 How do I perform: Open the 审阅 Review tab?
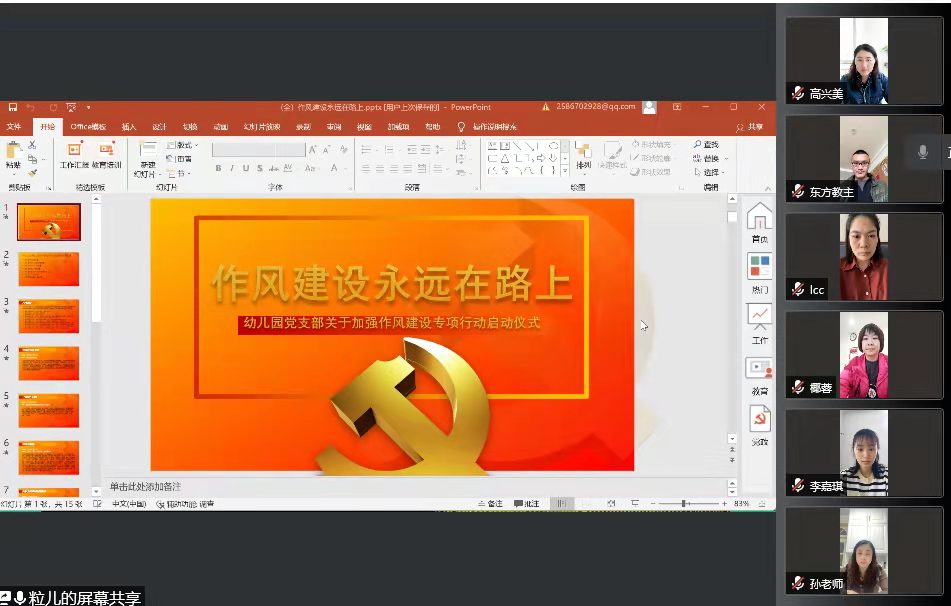(x=334, y=127)
